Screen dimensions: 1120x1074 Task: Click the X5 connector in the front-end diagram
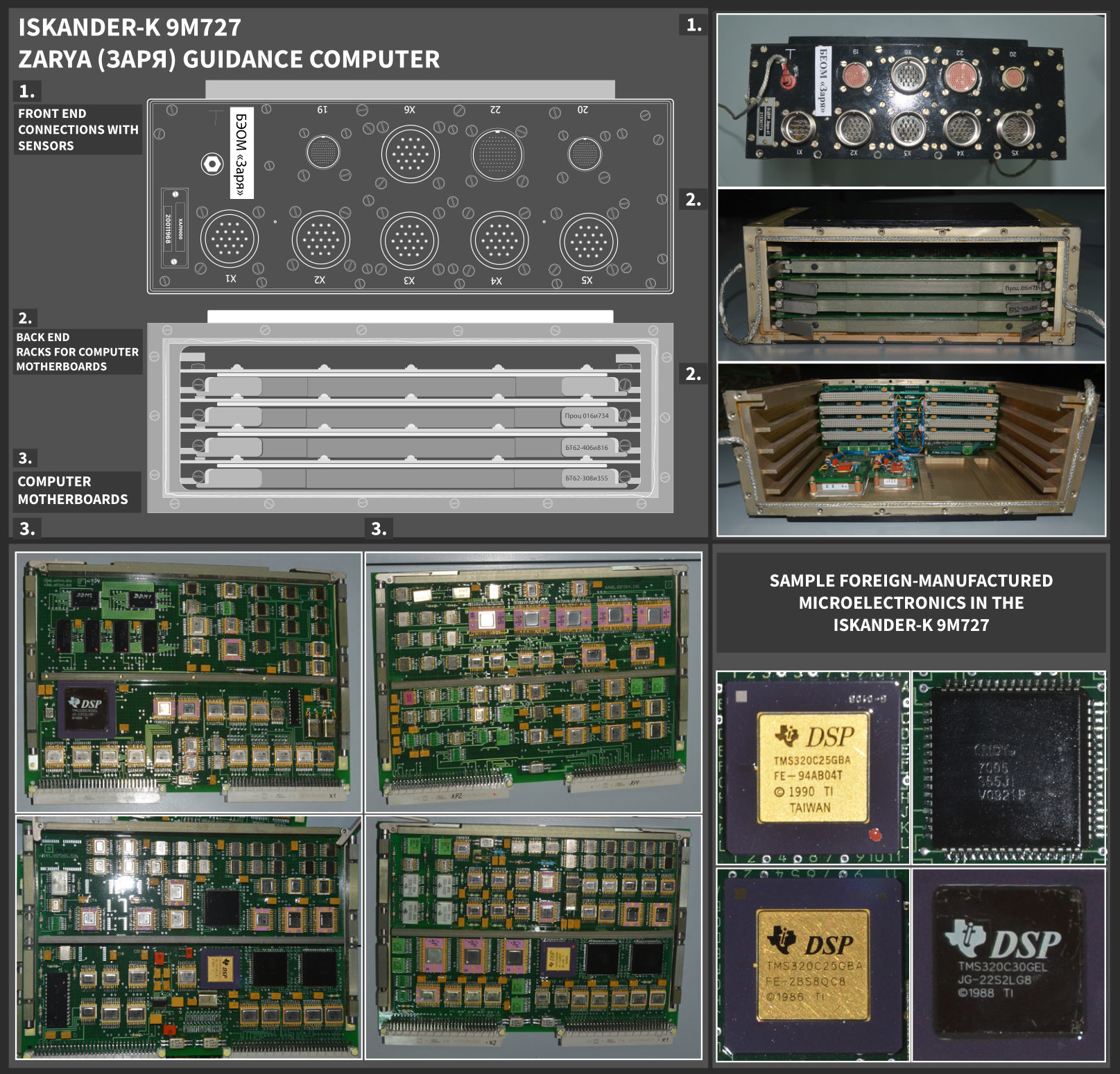[x=588, y=241]
